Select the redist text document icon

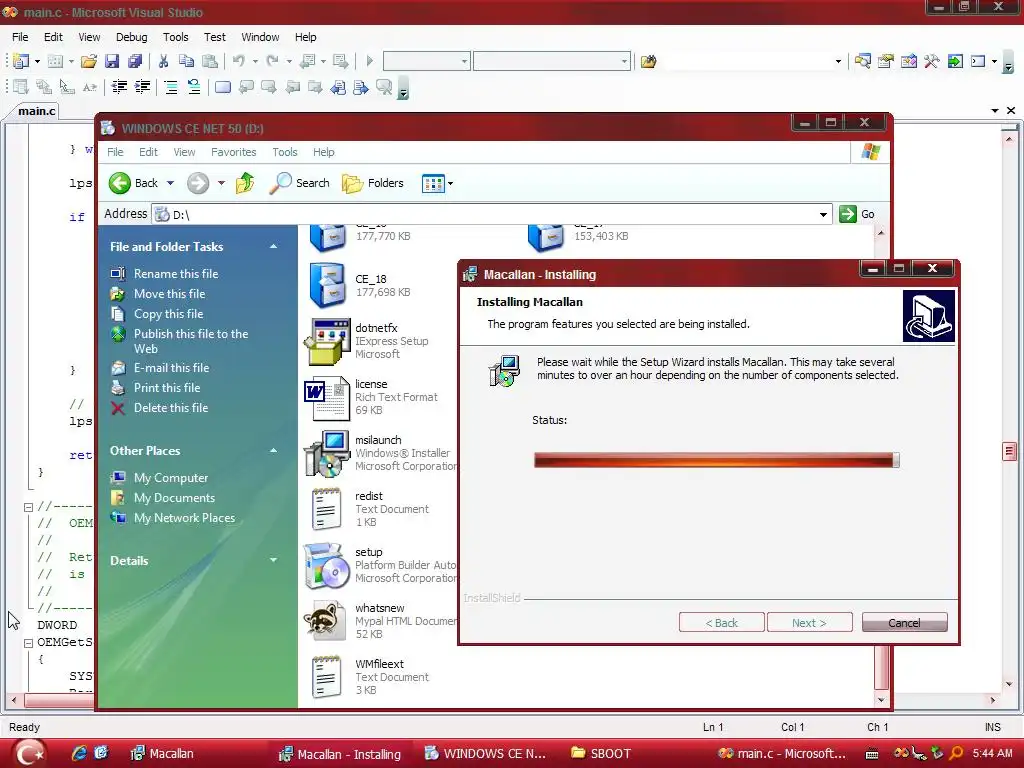327,509
